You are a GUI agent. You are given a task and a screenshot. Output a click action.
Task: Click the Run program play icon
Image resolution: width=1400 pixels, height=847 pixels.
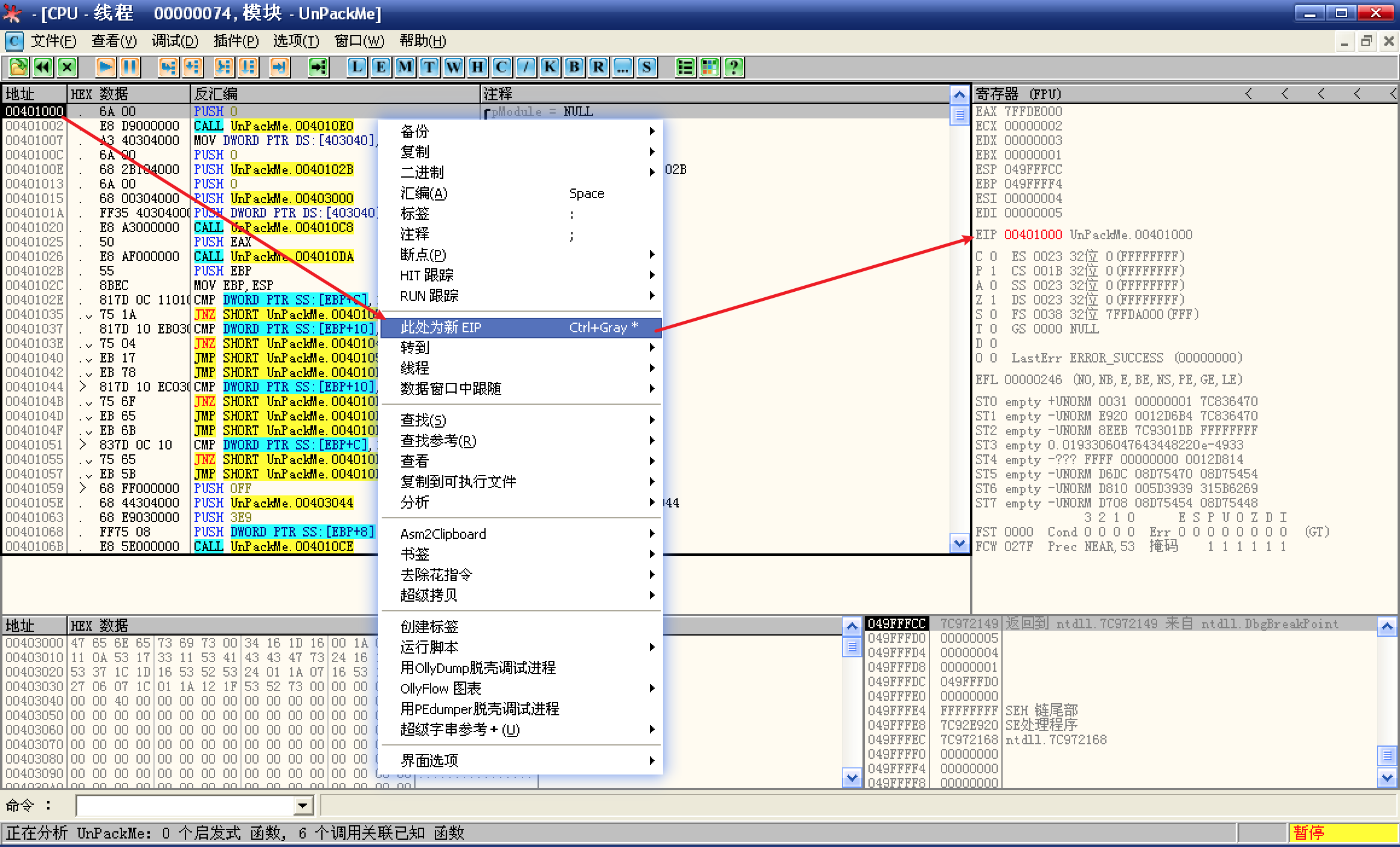pos(105,66)
